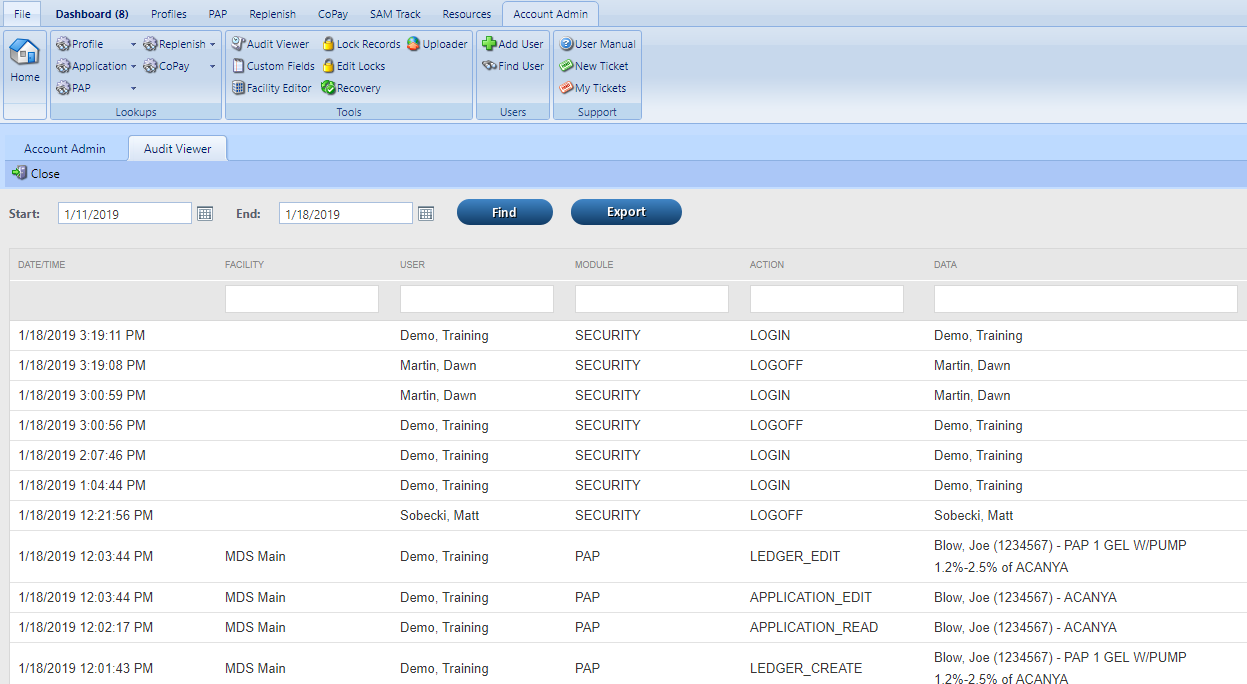This screenshot has width=1247, height=684.
Task: Select the Audit Viewer tool
Action: (x=270, y=43)
